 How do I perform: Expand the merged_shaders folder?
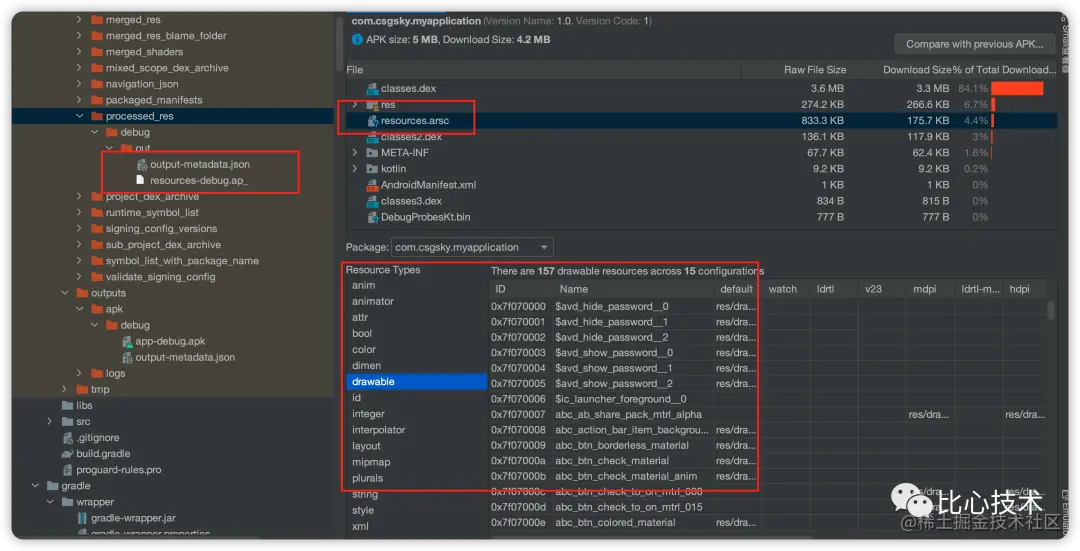coord(79,52)
